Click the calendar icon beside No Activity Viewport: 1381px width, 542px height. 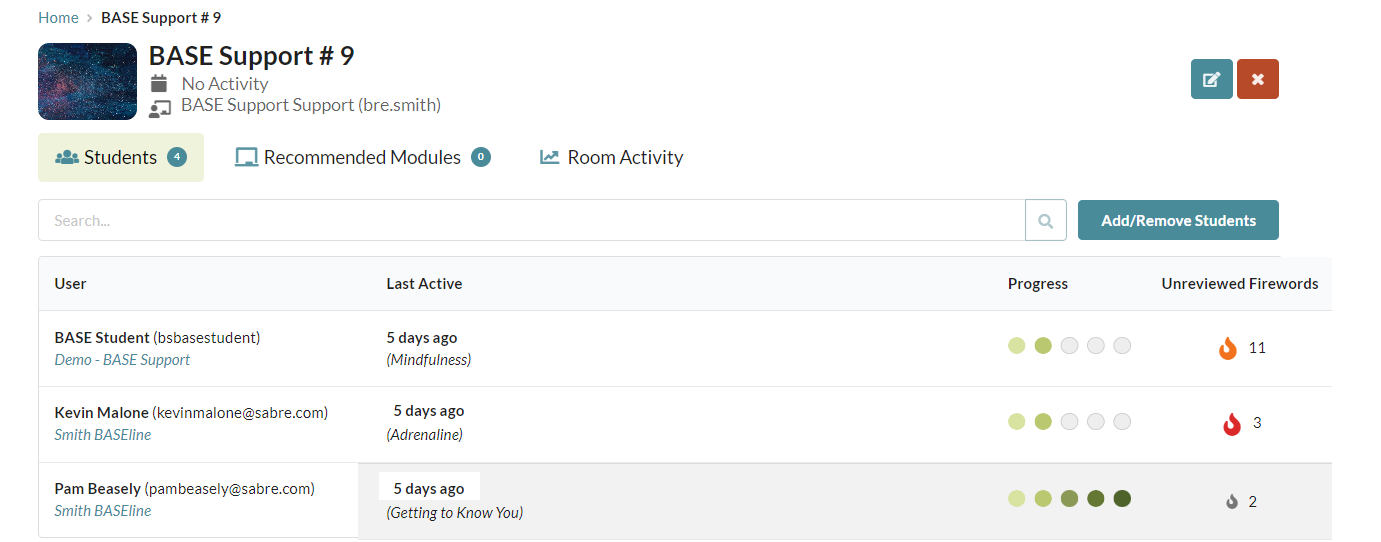point(159,83)
